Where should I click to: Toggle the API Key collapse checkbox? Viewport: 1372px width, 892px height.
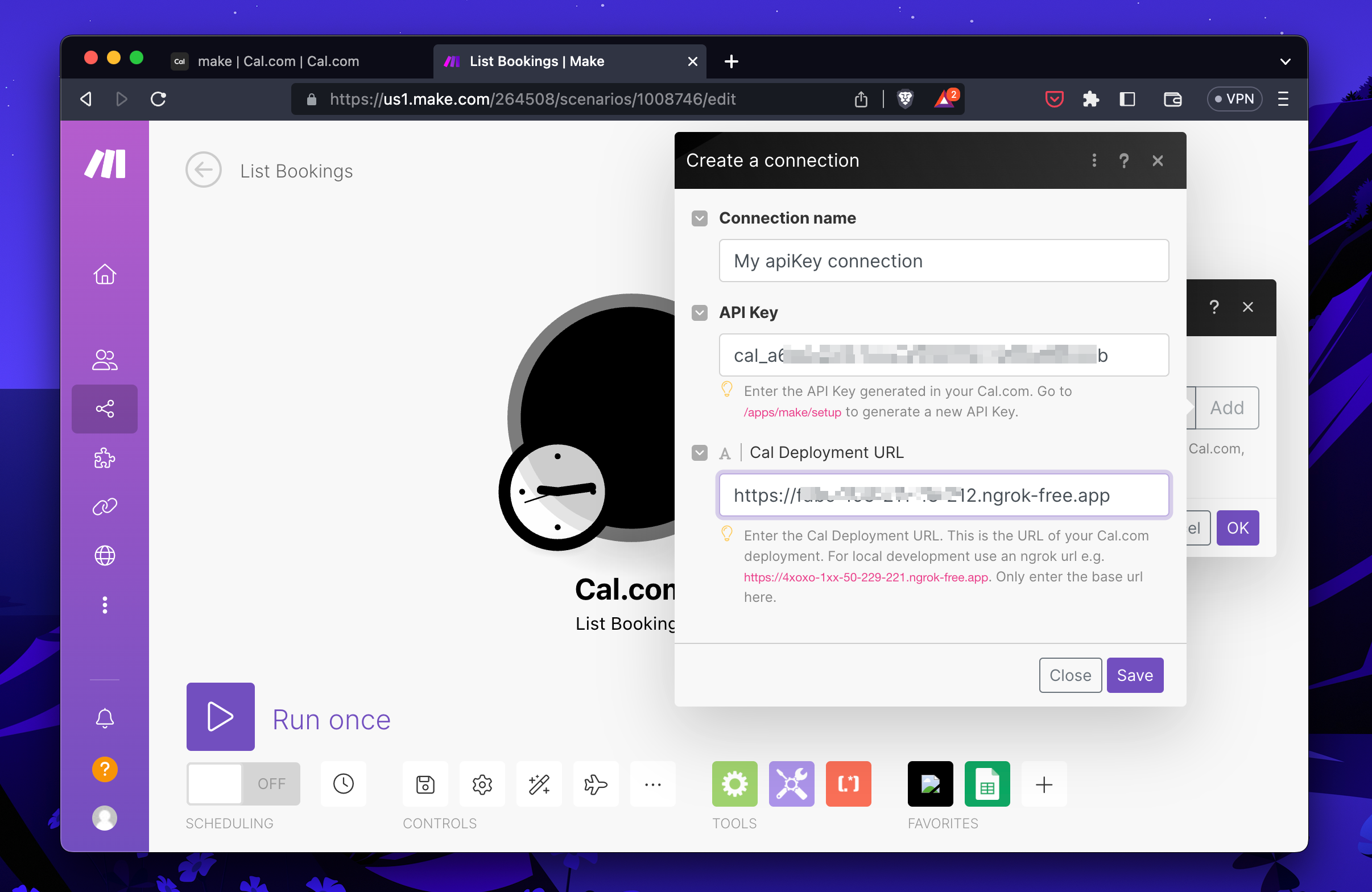[699, 313]
